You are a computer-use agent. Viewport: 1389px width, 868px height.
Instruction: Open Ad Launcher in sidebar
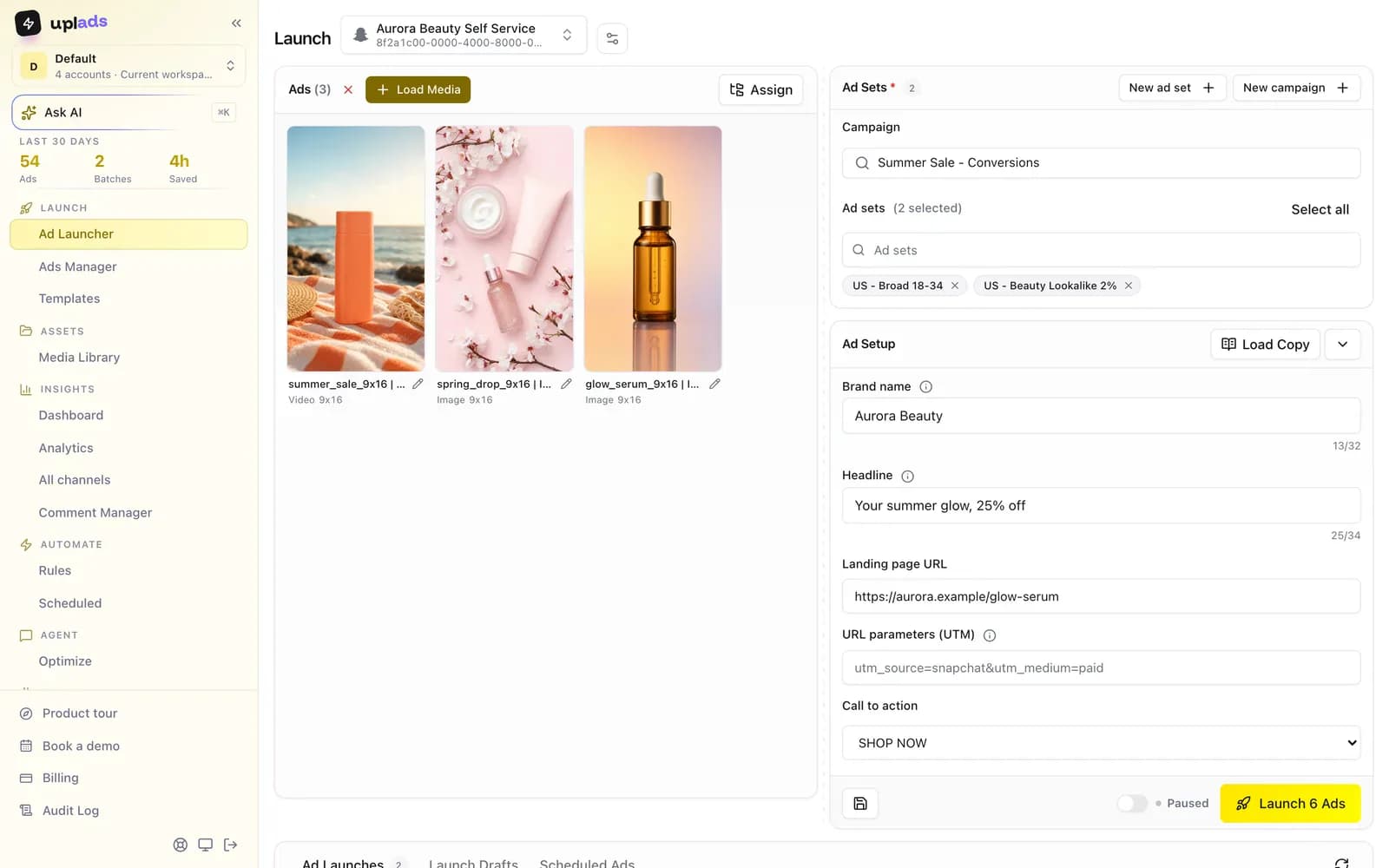click(x=128, y=234)
